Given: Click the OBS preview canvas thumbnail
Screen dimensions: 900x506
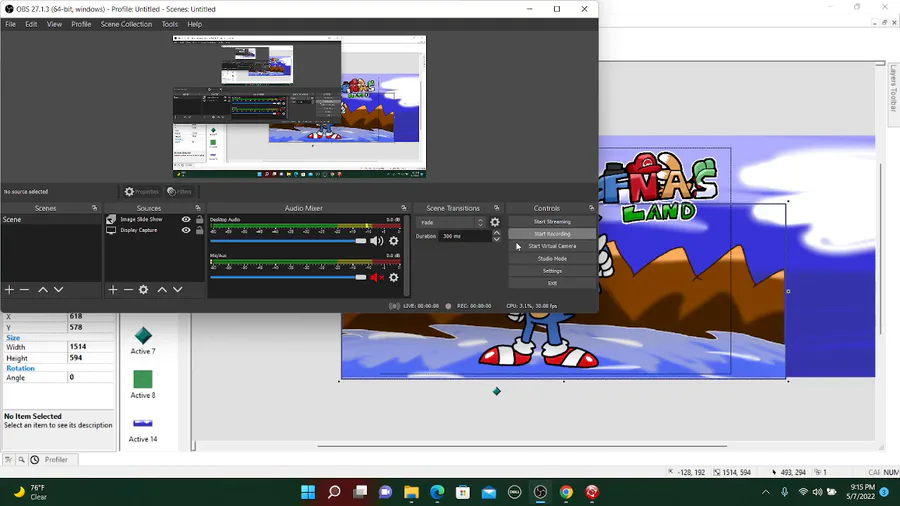Looking at the screenshot, I should pyautogui.click(x=300, y=107).
